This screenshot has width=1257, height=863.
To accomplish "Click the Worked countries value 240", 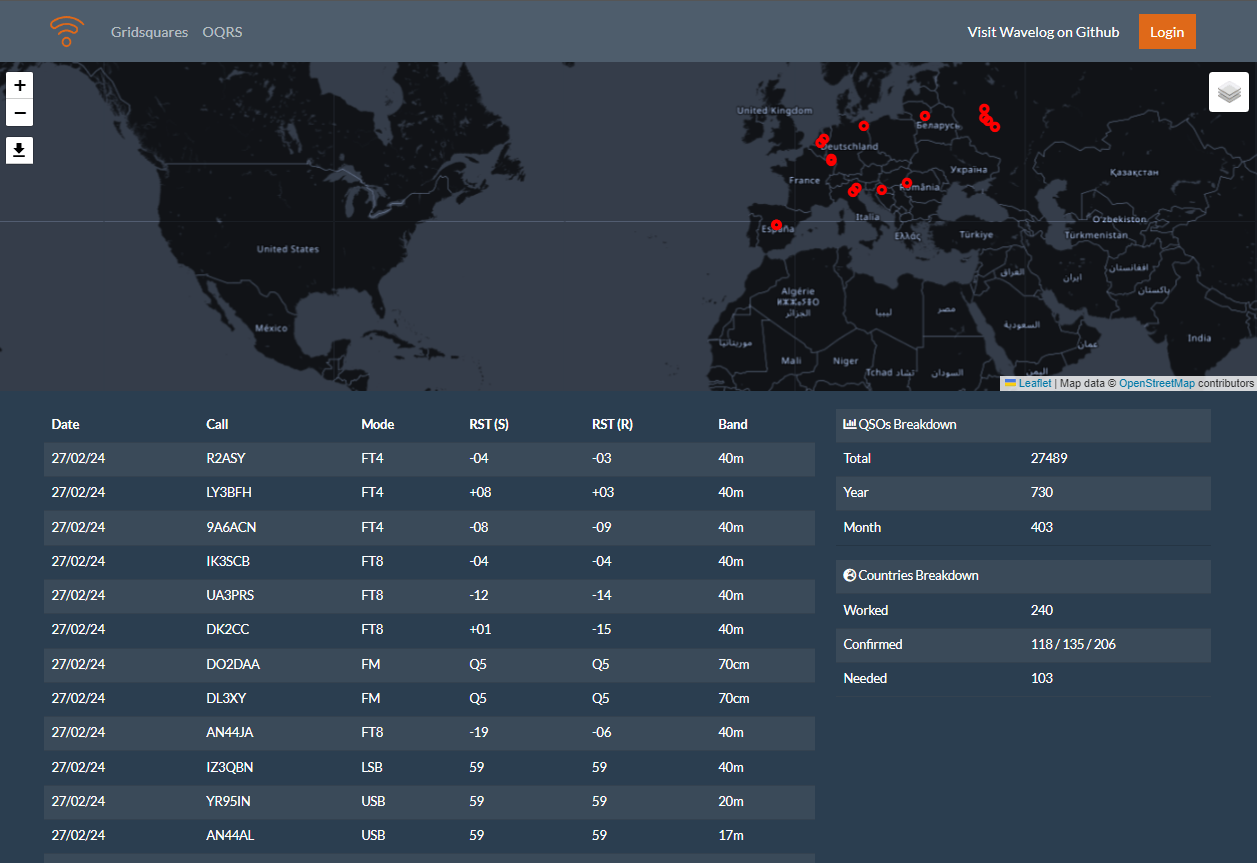I will 1042,610.
